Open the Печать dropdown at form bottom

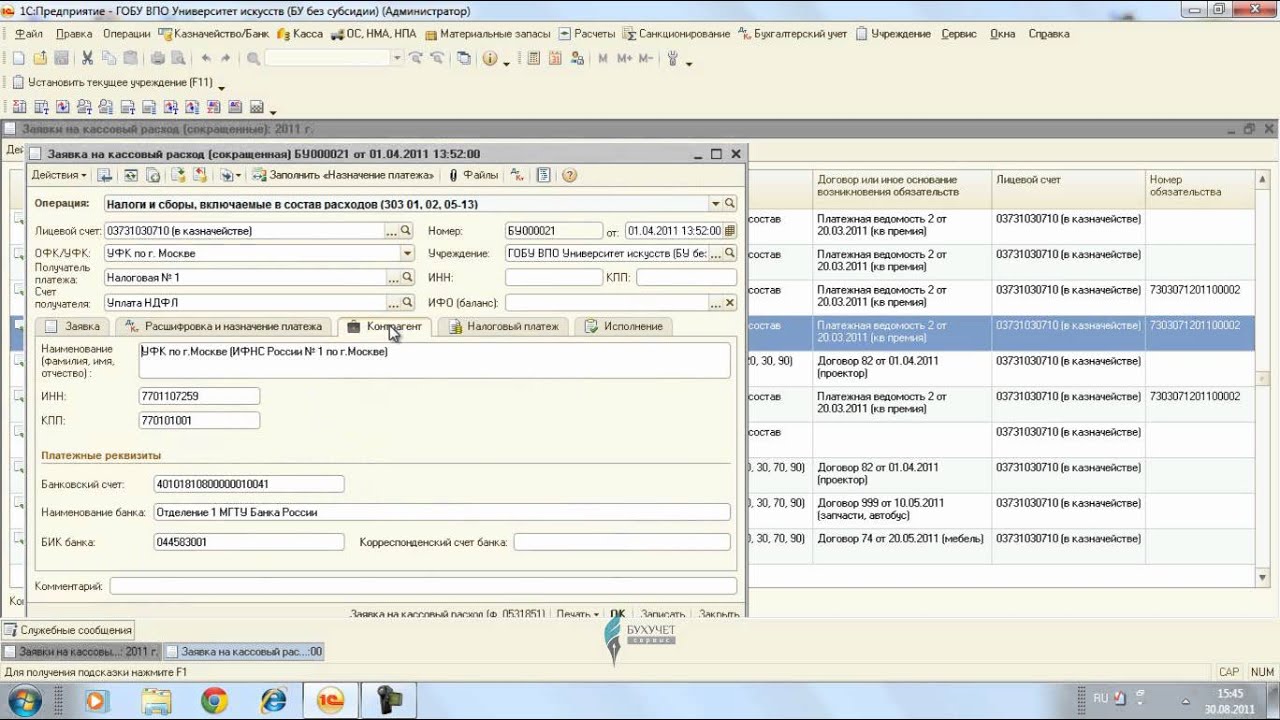point(577,613)
